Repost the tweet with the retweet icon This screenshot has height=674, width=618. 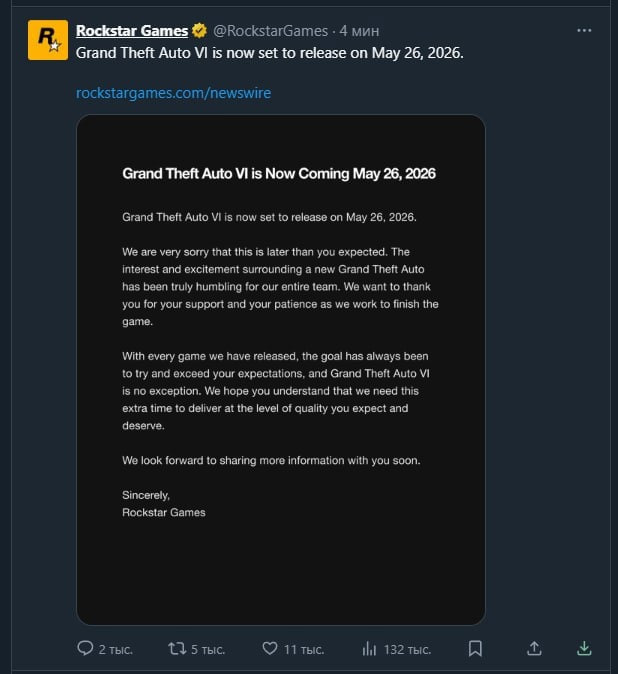click(x=177, y=648)
